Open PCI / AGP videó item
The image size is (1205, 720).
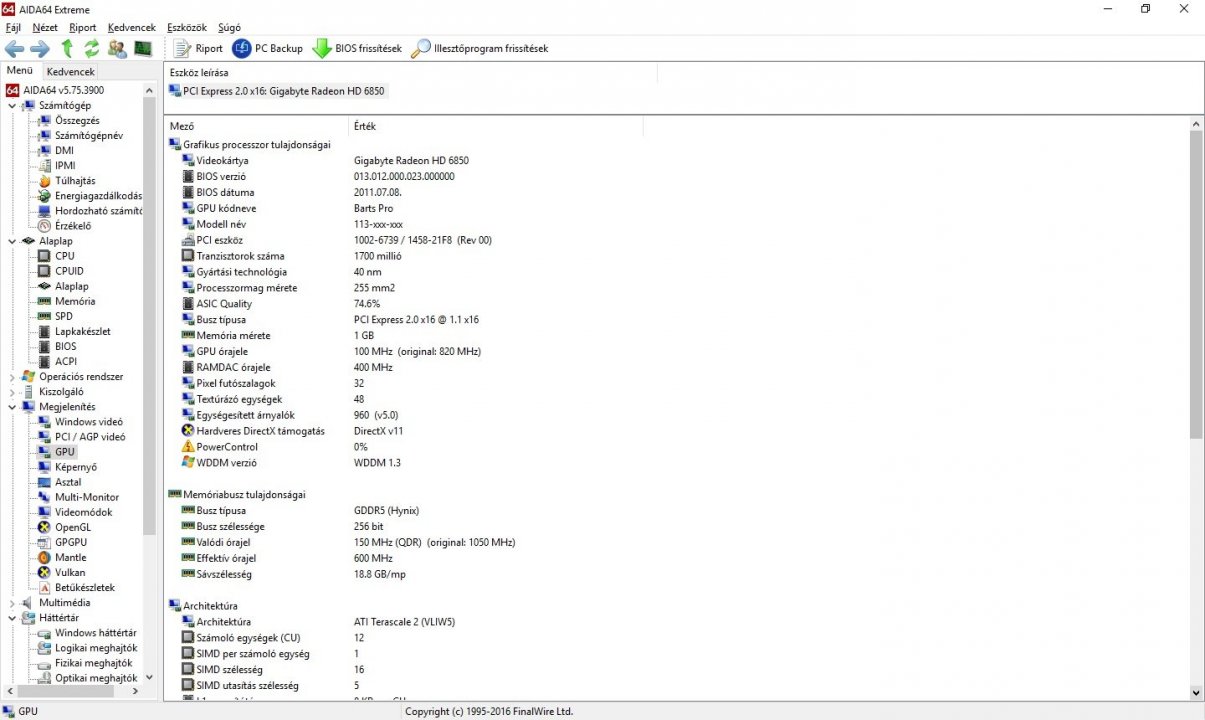90,437
